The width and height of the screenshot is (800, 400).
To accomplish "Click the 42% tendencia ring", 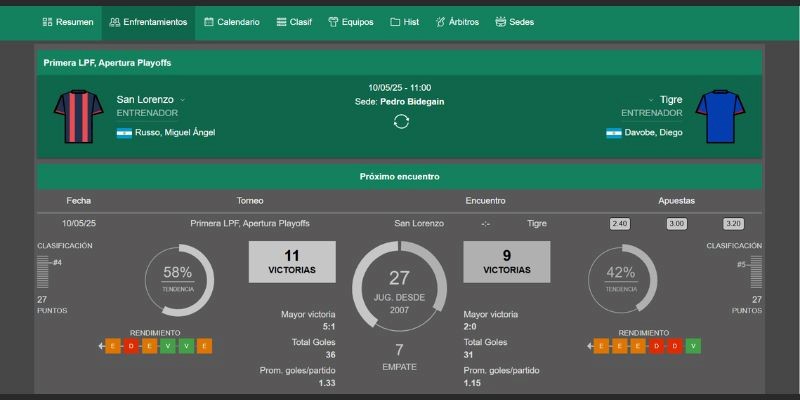I will click(622, 279).
